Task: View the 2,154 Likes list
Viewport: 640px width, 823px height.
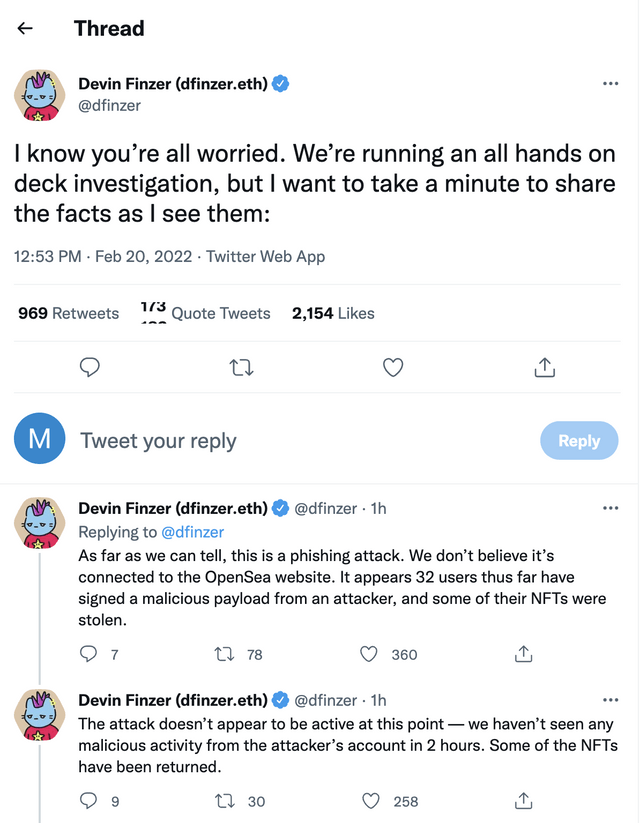Action: (333, 313)
